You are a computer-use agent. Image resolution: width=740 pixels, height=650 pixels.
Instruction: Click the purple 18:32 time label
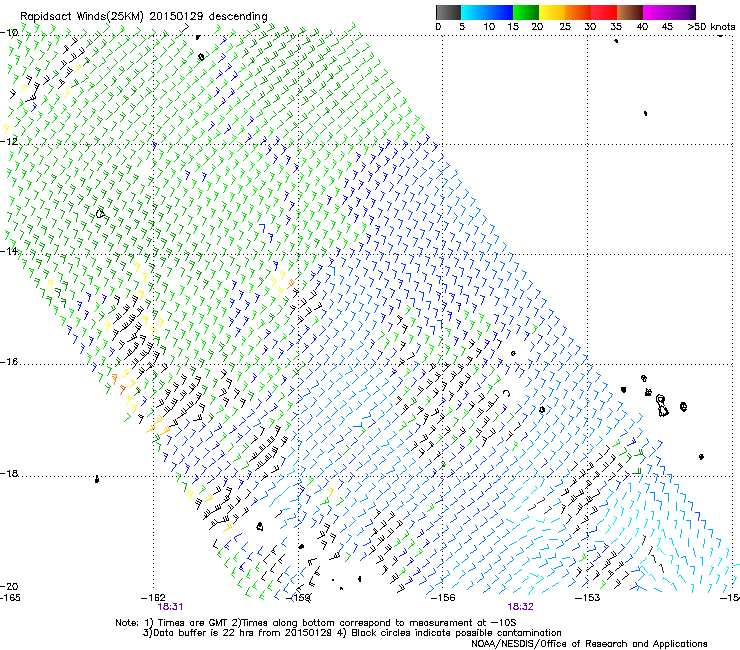(x=521, y=607)
